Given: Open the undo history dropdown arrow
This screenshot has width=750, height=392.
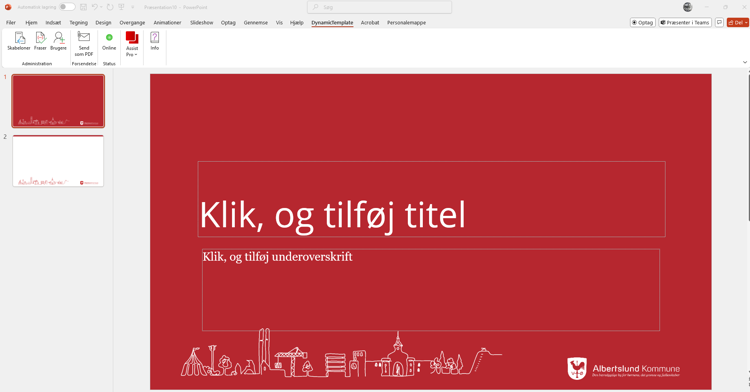Looking at the screenshot, I should (101, 7).
